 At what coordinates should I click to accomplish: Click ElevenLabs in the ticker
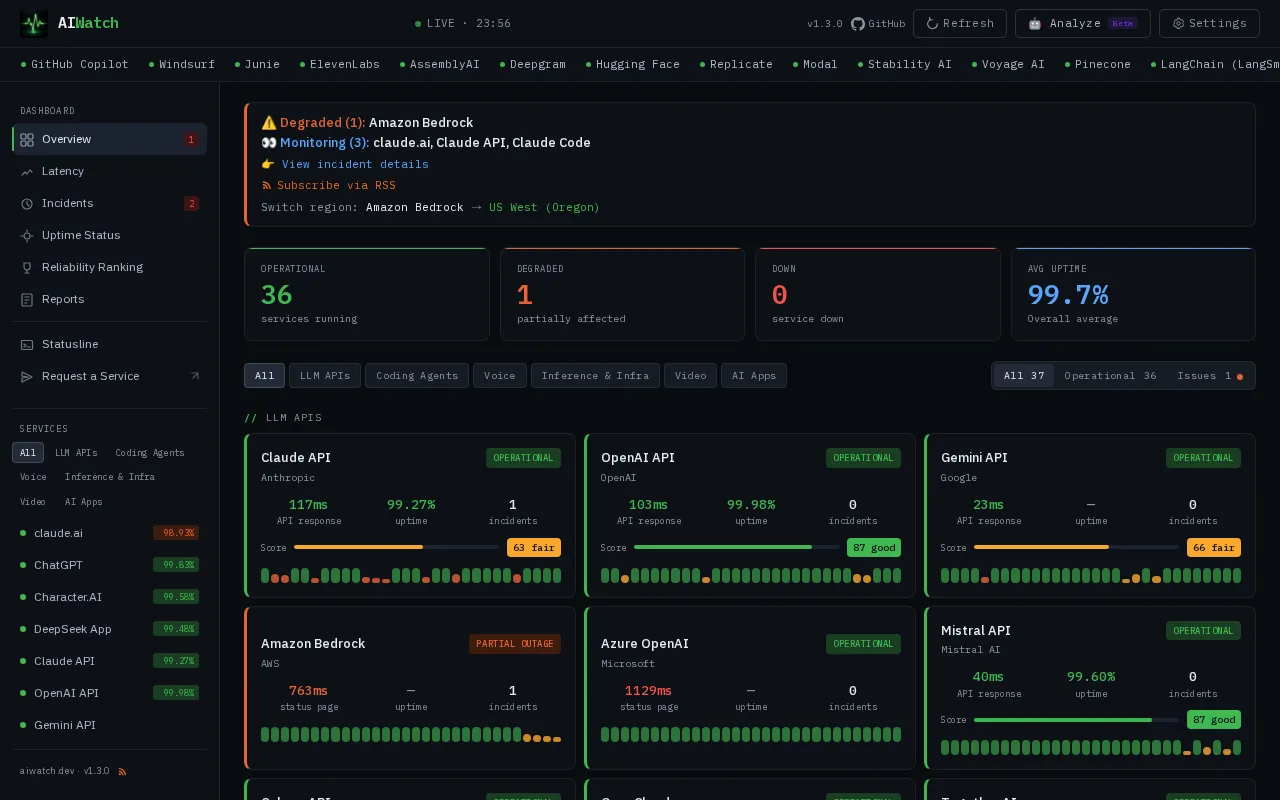click(x=340, y=64)
